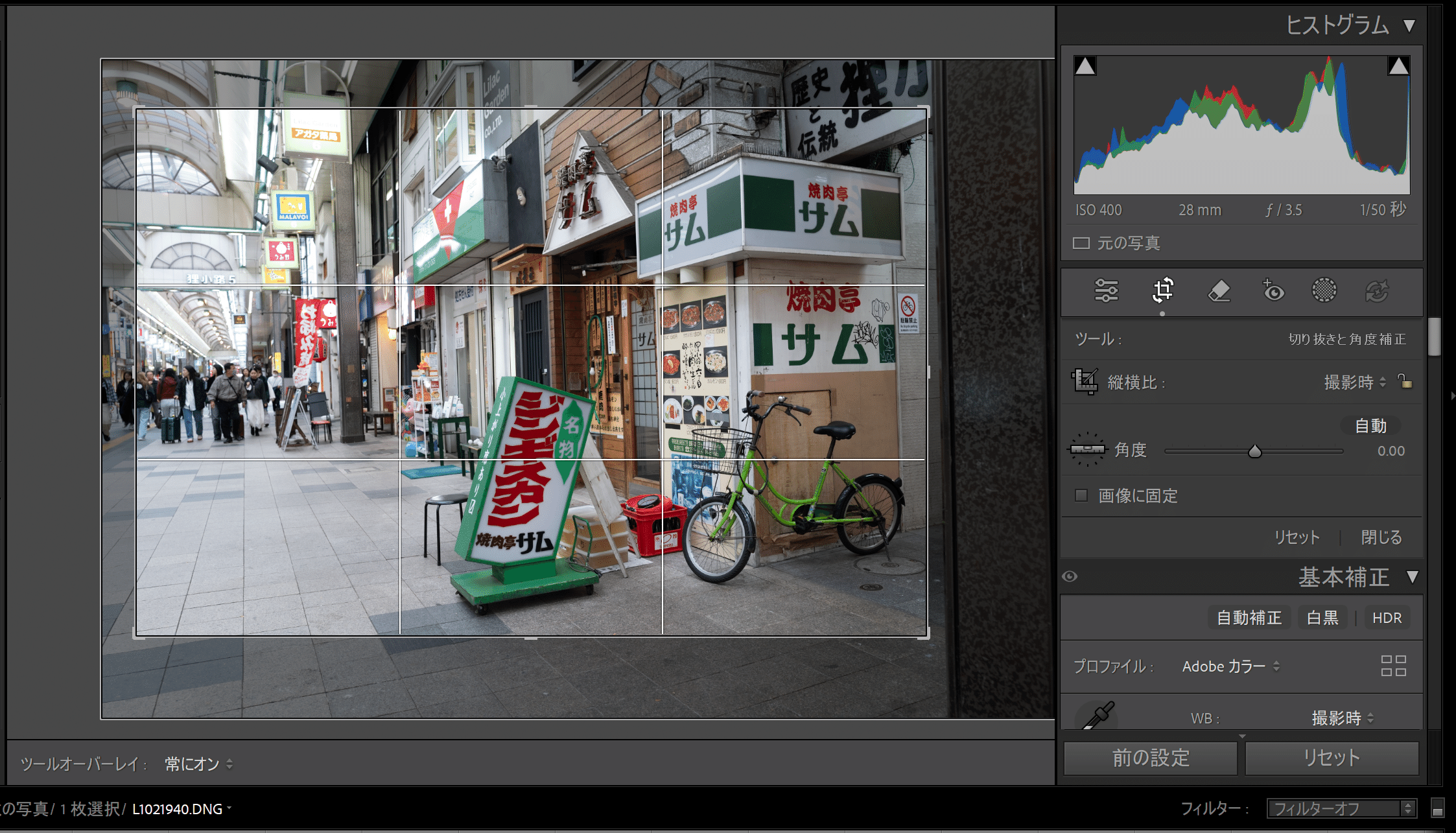Open the edit adjustments panel icon
Screen dimensions: 1456x833
(1107, 291)
